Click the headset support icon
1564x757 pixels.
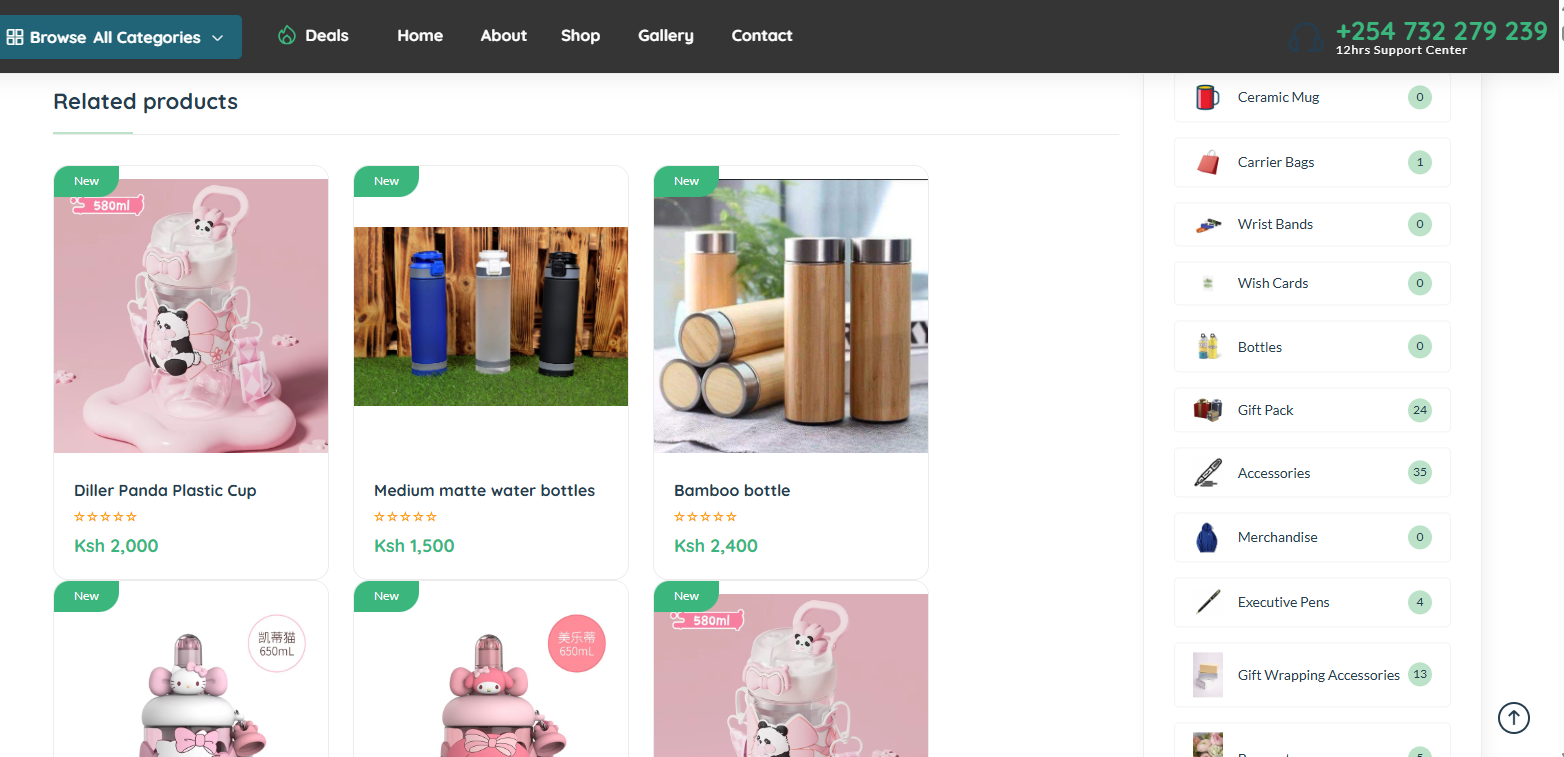(x=1306, y=38)
